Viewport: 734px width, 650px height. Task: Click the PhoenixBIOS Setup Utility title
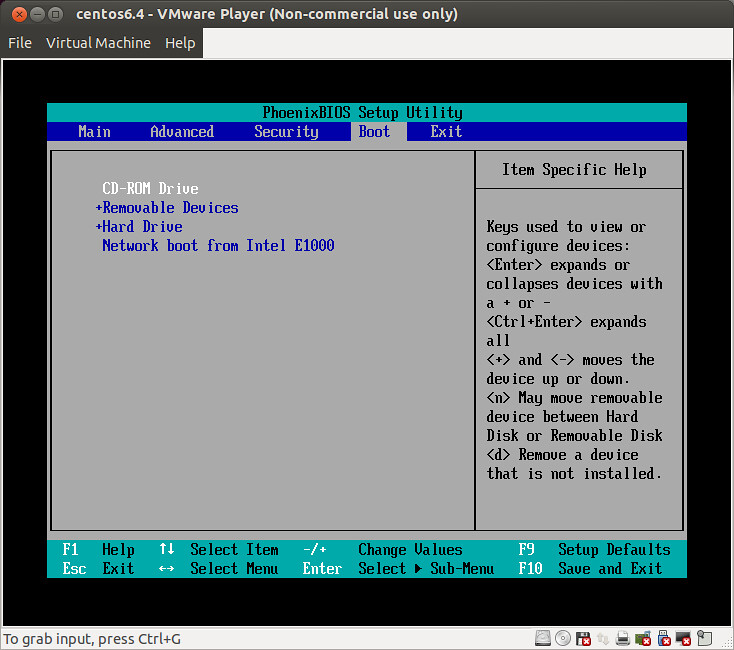pyautogui.click(x=362, y=112)
